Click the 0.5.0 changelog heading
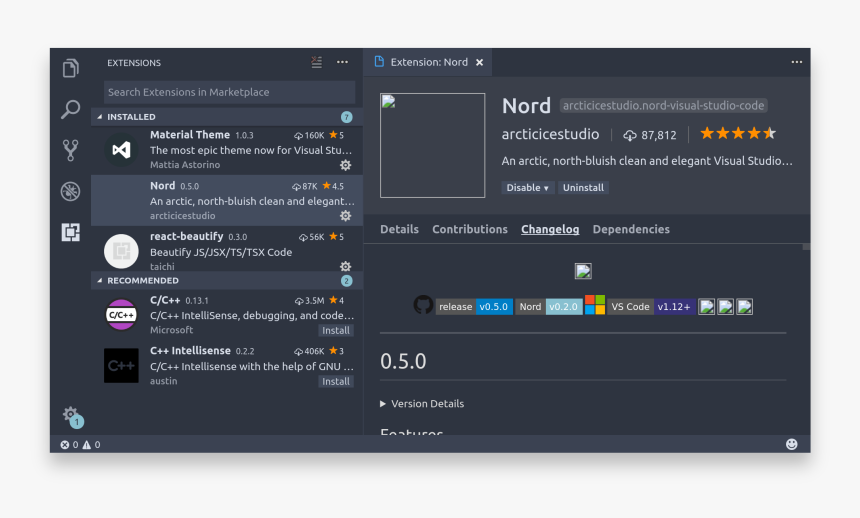This screenshot has width=860, height=518. coord(403,361)
